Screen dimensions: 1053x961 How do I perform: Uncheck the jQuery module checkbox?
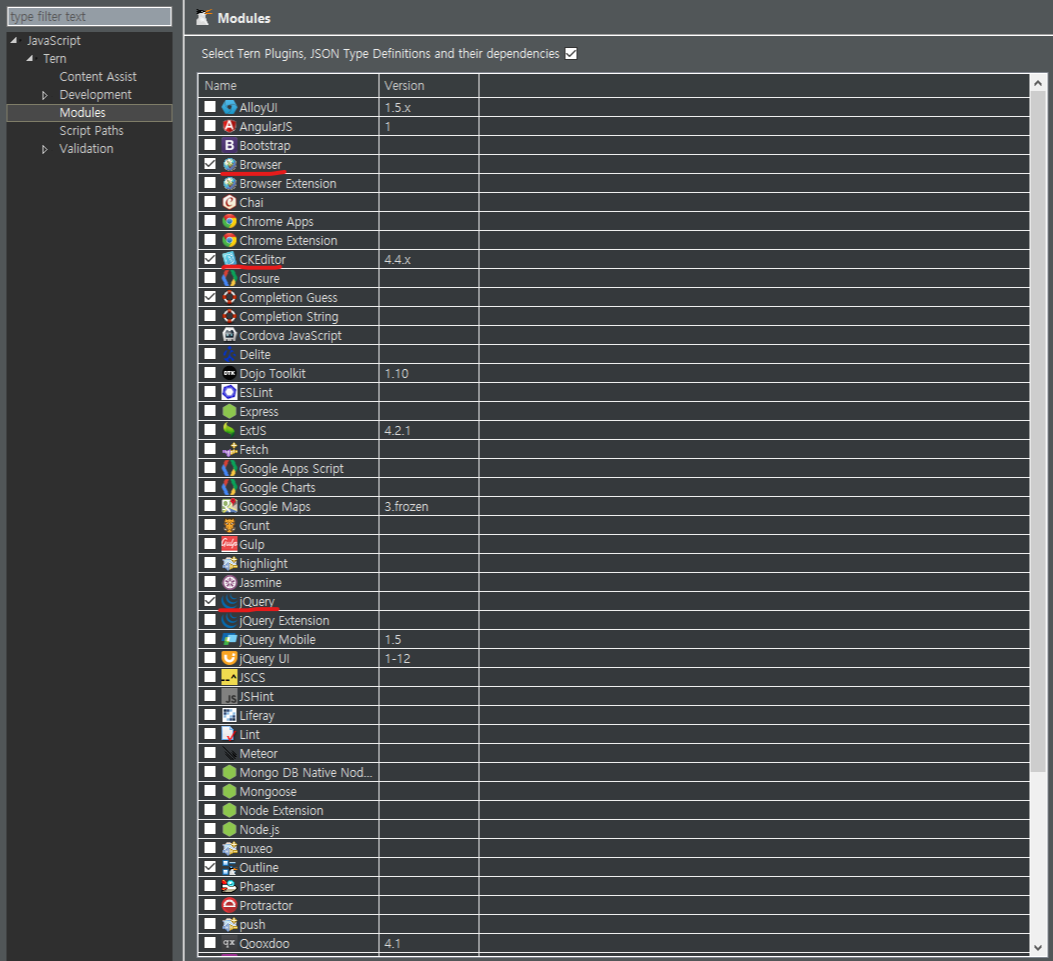pos(210,601)
